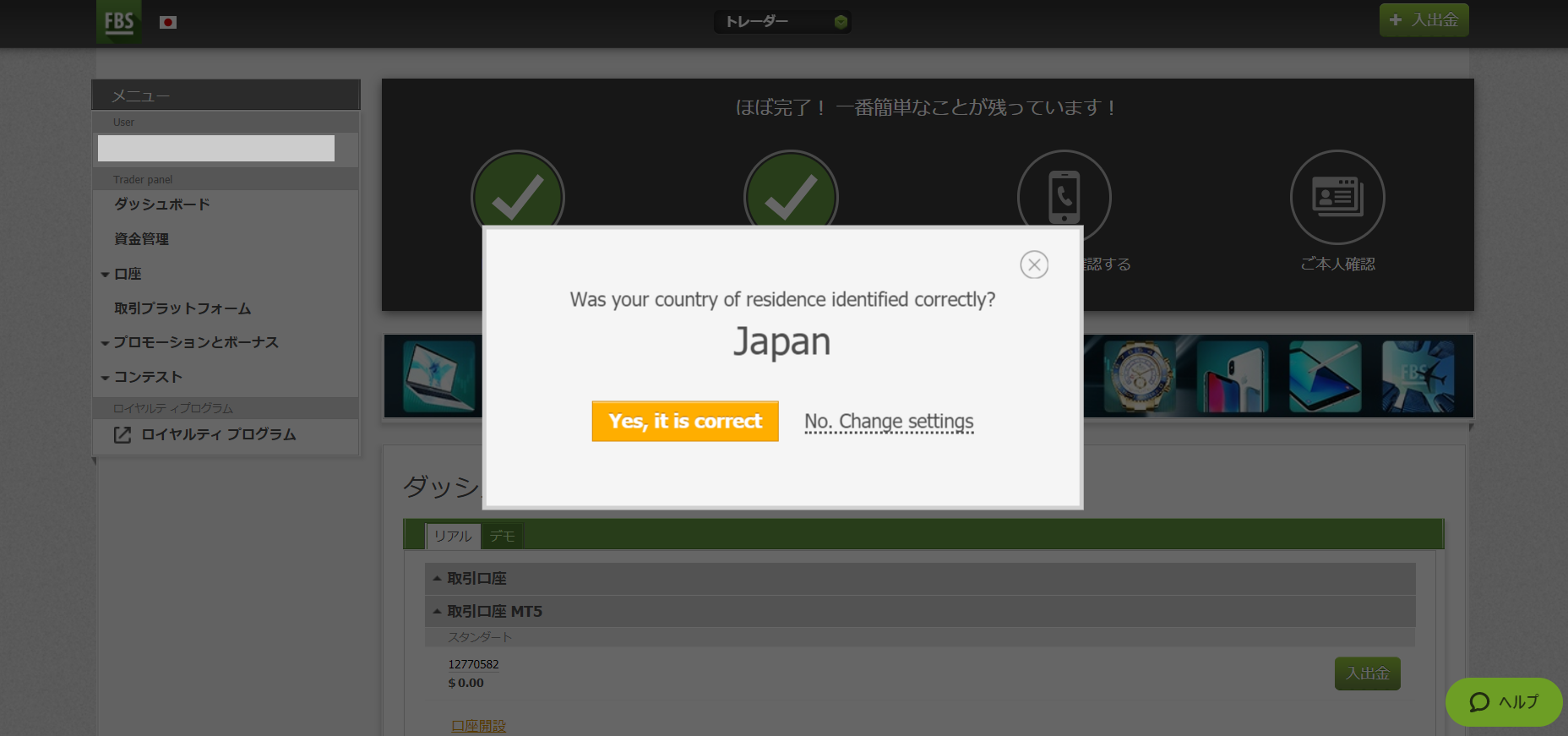The width and height of the screenshot is (1568, 736).
Task: Select the リアル tab
Action: point(453,536)
